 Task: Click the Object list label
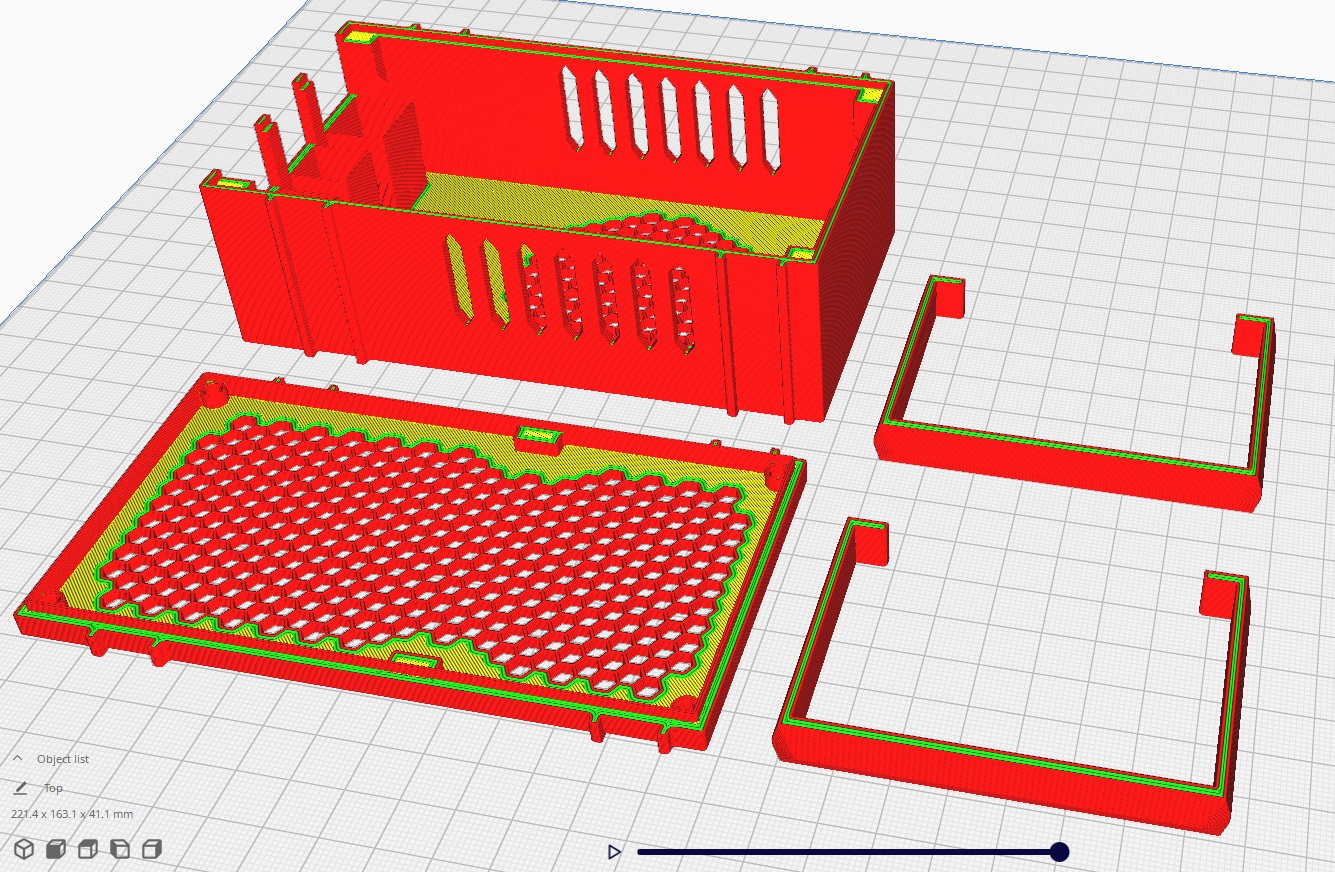(62, 759)
